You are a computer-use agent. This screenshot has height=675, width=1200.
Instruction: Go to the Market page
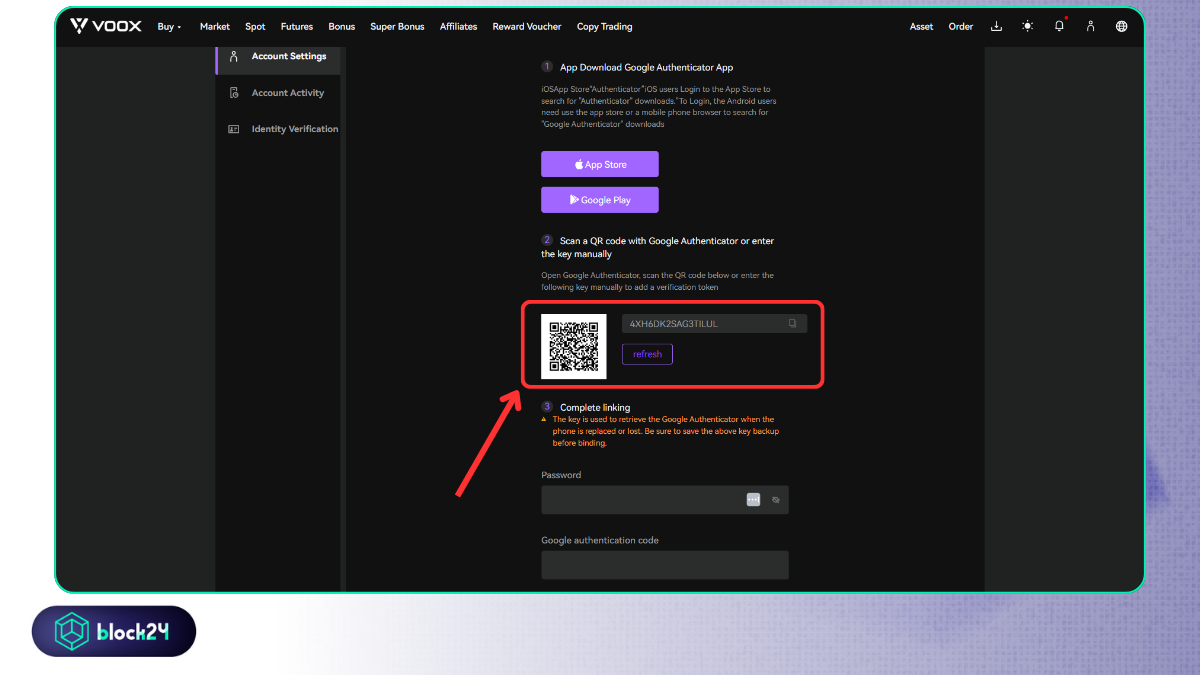215,26
